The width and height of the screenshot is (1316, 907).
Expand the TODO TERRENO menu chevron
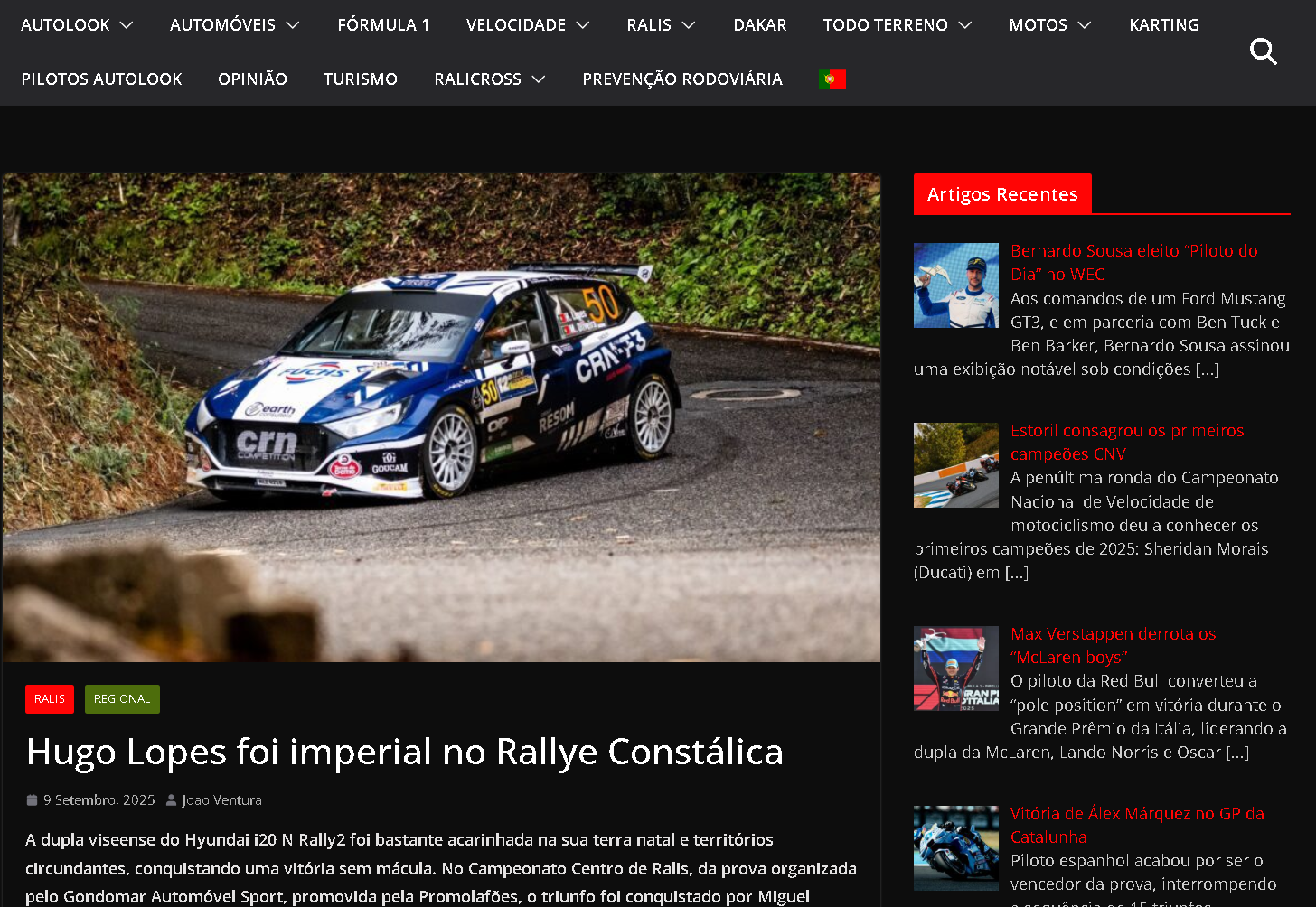pos(965,25)
